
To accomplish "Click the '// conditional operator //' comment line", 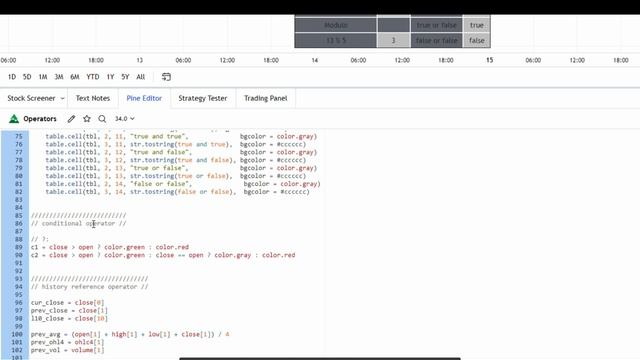I will 79,223.
